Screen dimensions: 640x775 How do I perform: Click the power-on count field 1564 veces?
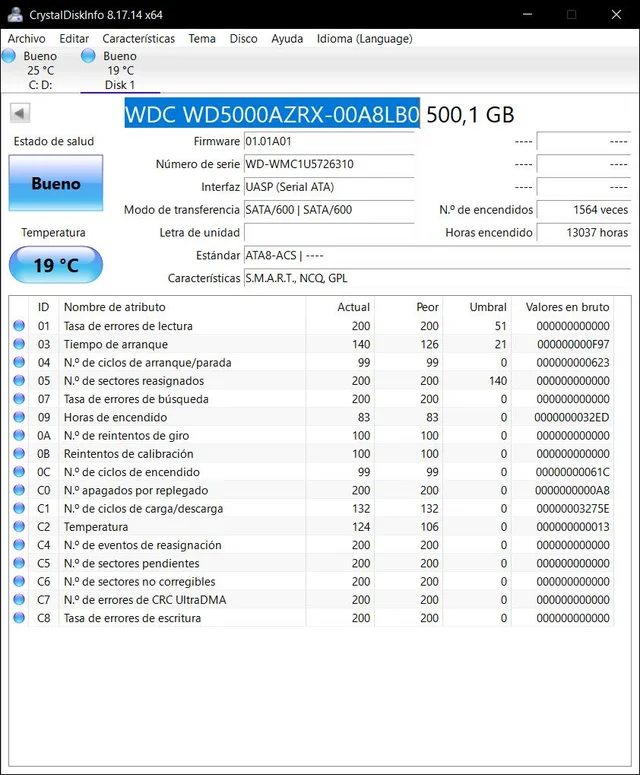pyautogui.click(x=584, y=210)
